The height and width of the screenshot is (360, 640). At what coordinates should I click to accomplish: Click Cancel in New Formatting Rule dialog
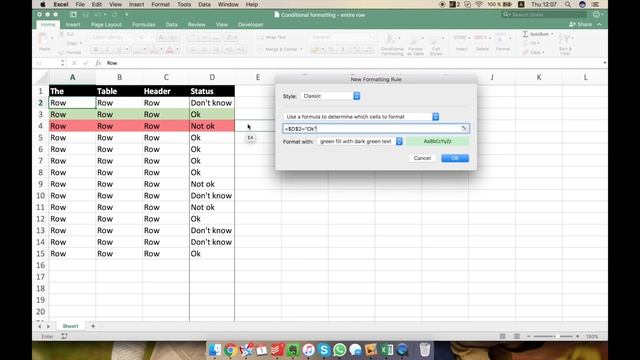(x=422, y=158)
